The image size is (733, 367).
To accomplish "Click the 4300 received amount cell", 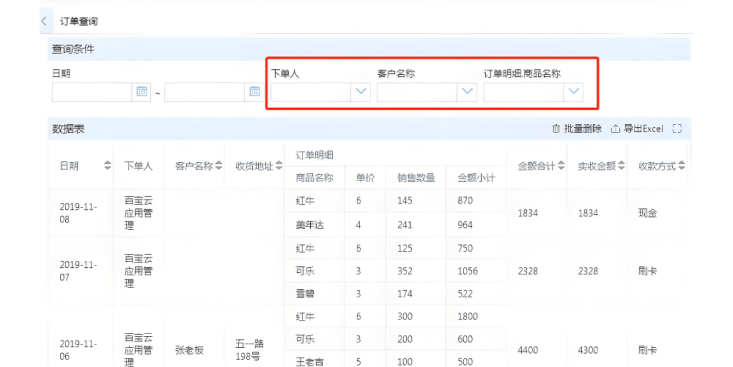I will click(588, 350).
